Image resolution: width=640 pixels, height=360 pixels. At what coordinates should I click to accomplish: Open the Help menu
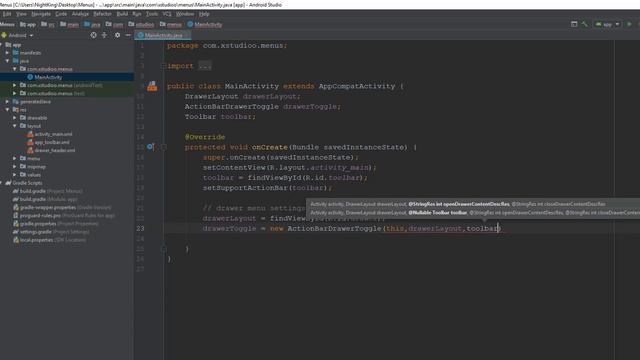pos(204,14)
